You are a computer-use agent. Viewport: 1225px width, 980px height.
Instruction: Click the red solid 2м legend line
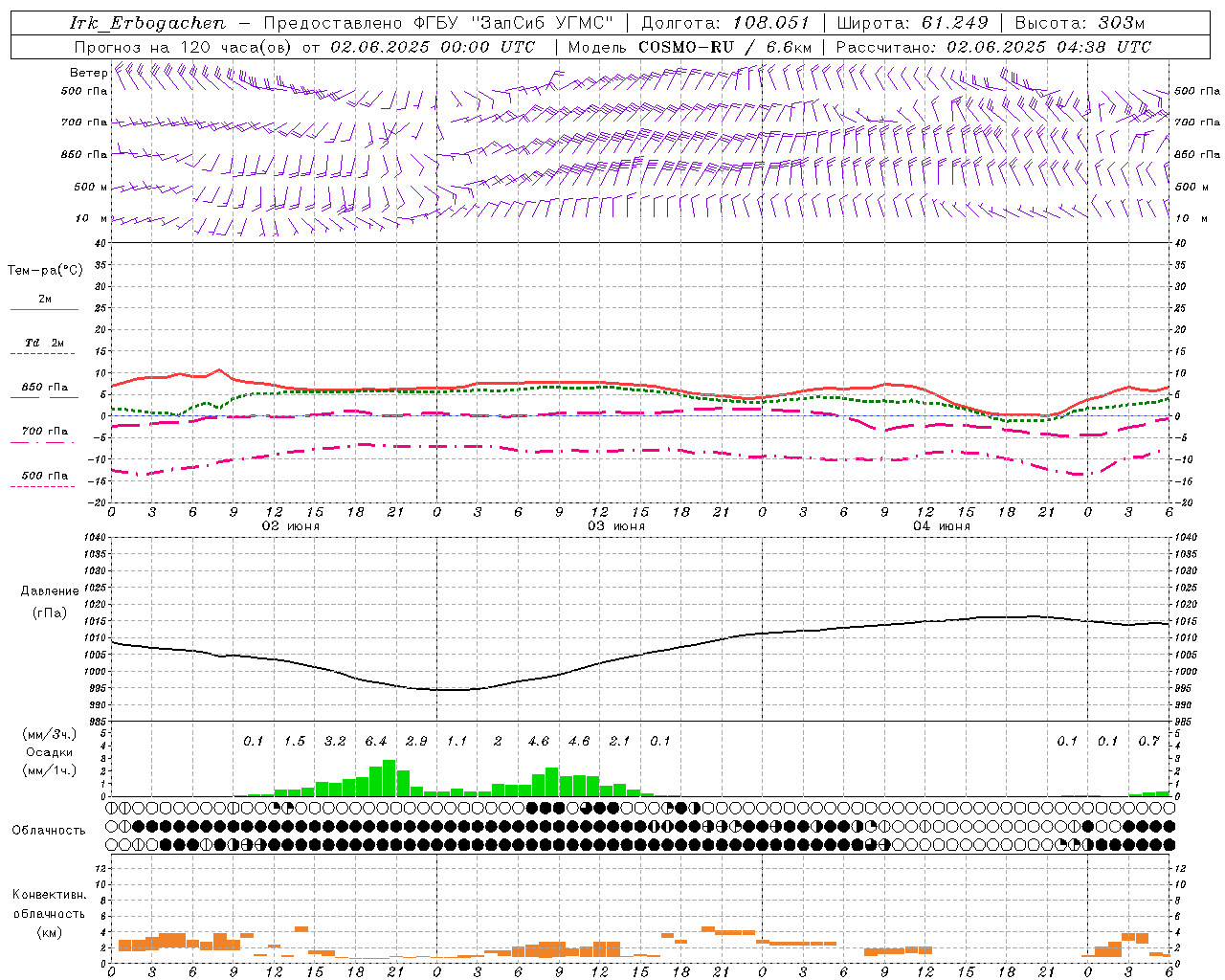[x=44, y=309]
